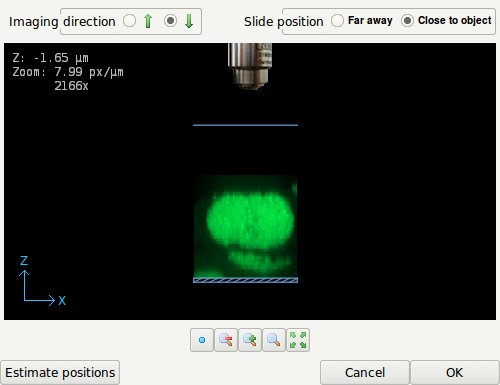
Task: Click the Estimate positions button
Action: (x=60, y=372)
